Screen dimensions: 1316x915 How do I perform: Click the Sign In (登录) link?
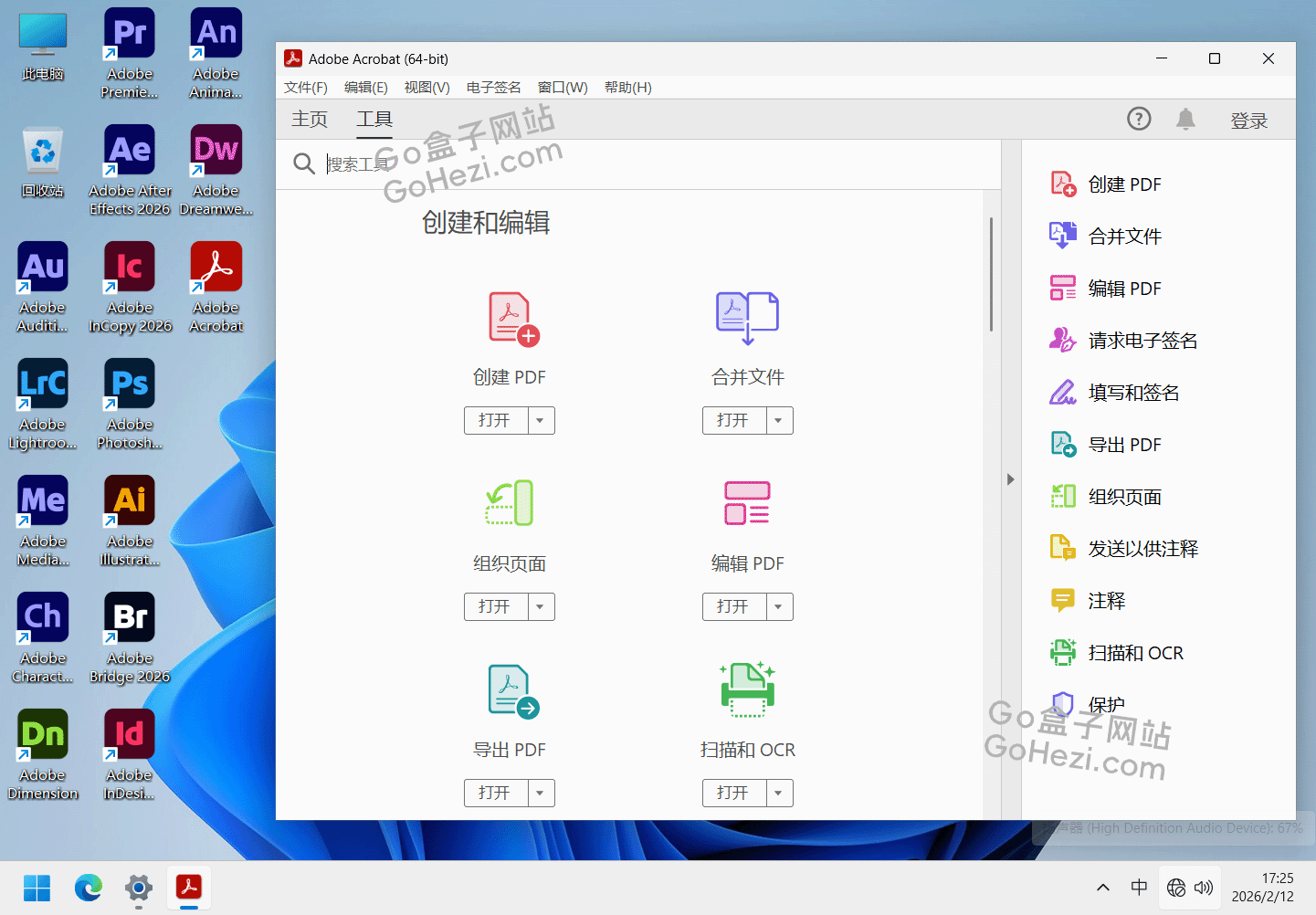click(1248, 121)
